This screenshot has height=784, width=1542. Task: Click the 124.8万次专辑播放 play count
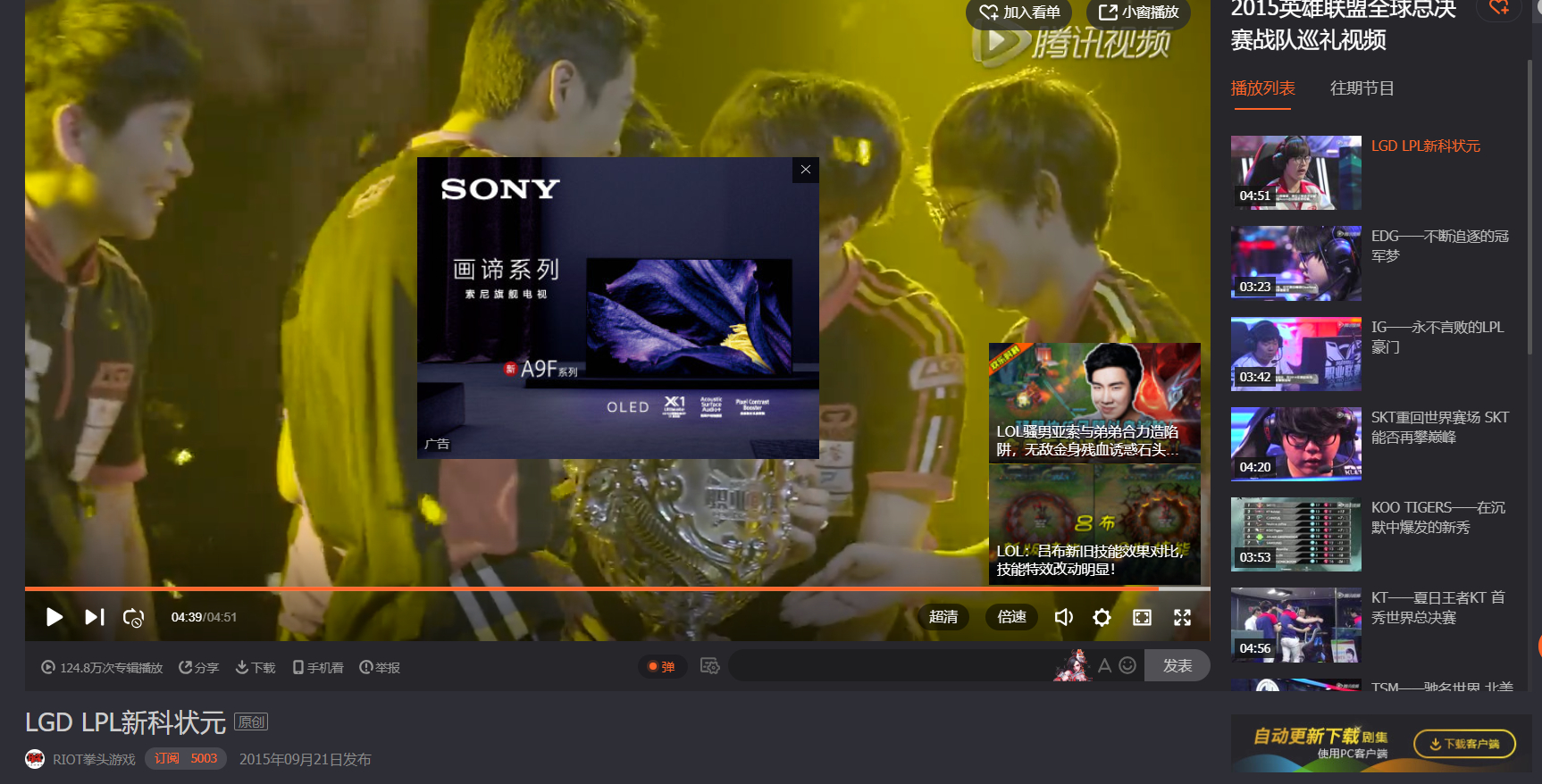102,668
